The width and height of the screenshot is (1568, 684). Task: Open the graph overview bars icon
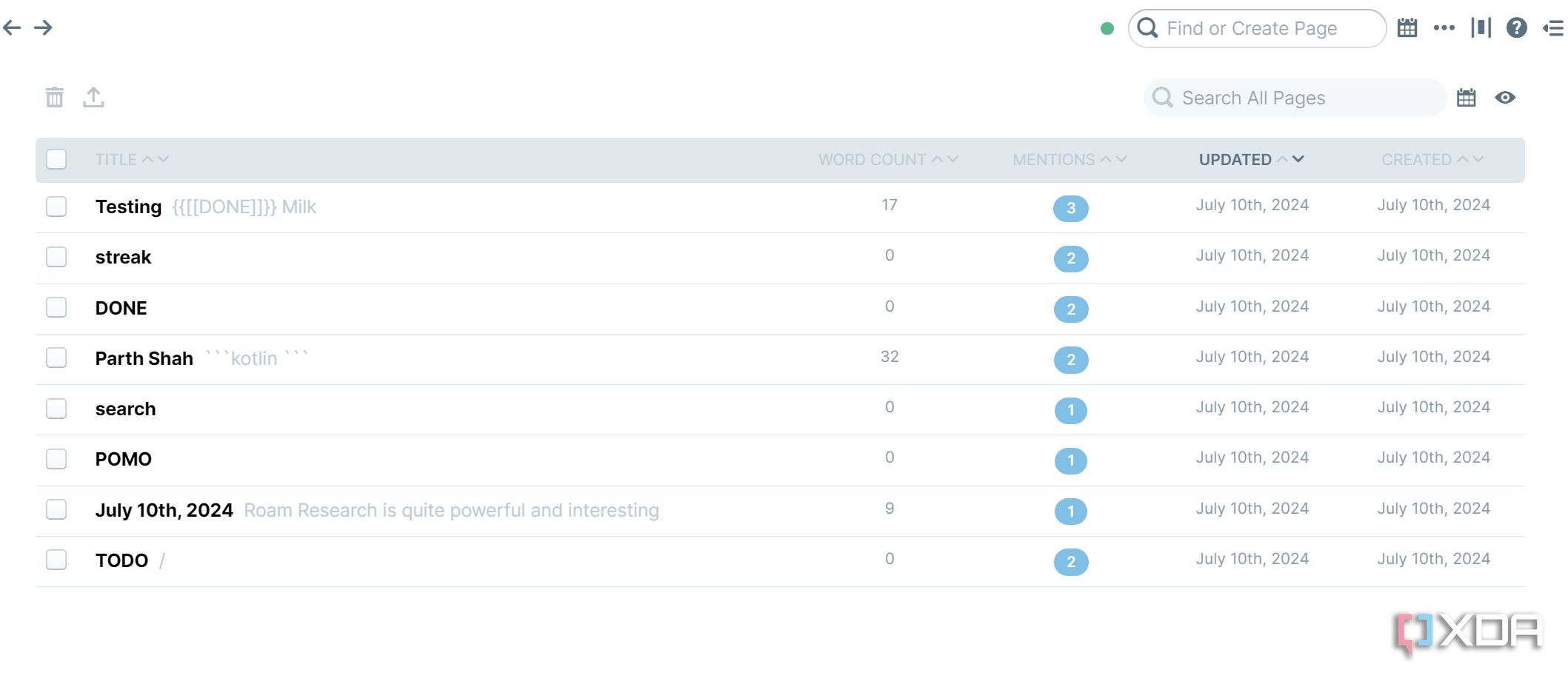point(1481,28)
